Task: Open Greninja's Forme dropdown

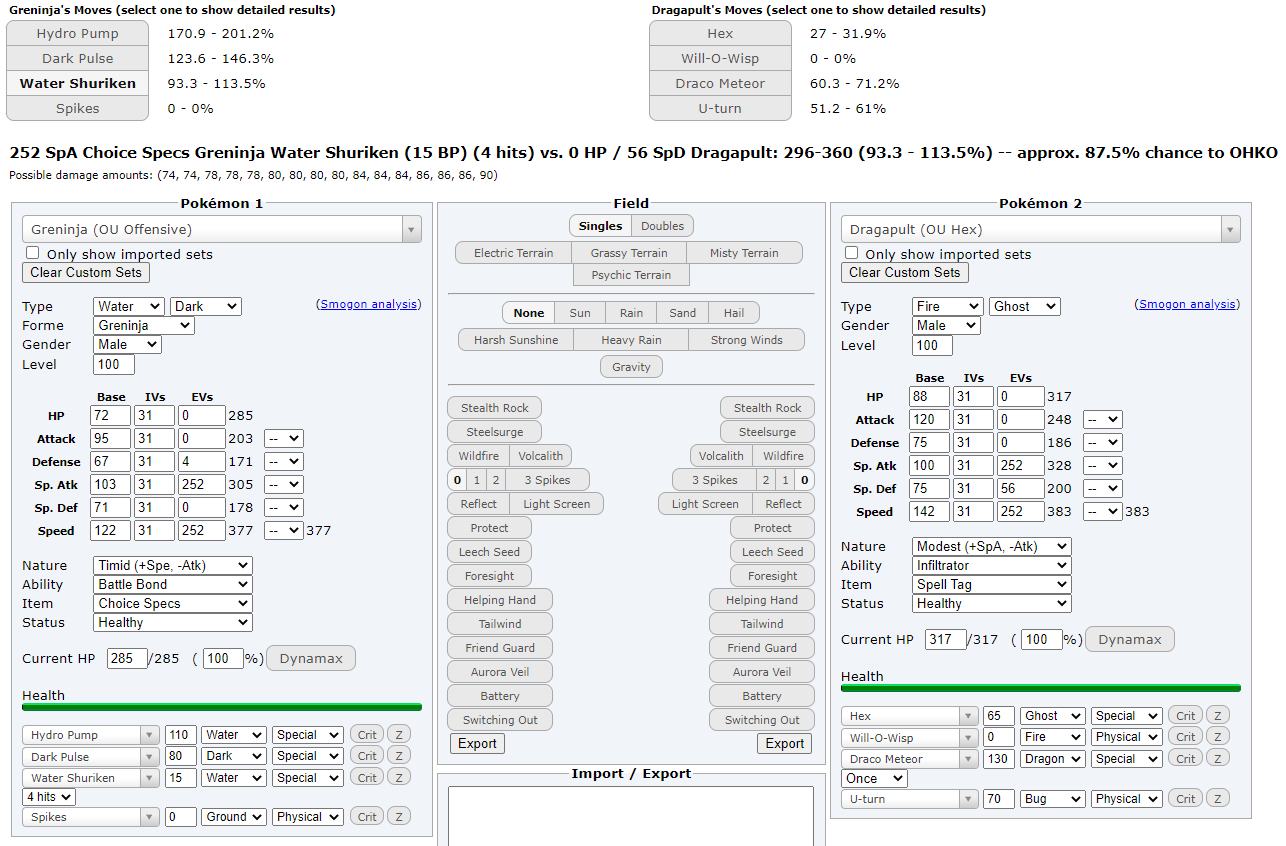Action: [144, 325]
